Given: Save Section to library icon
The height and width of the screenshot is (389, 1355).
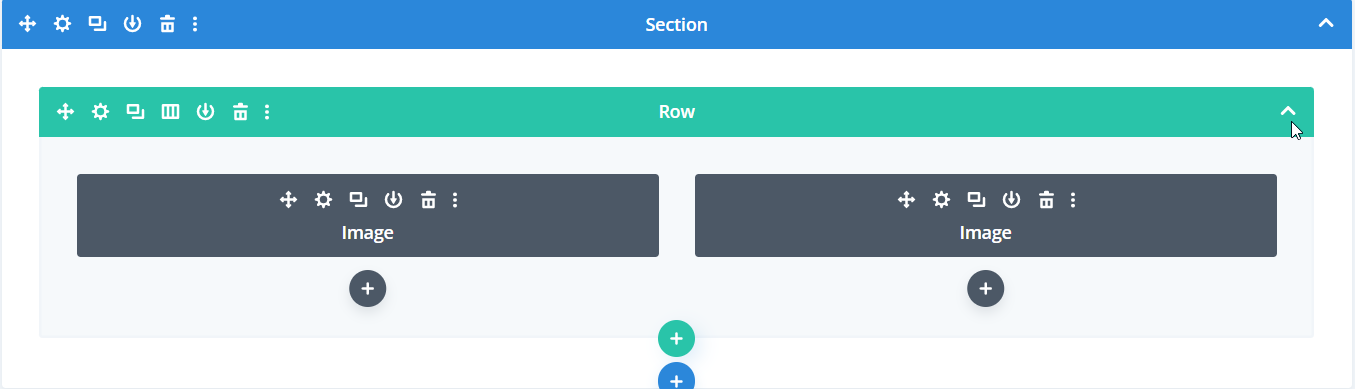Looking at the screenshot, I should [x=132, y=24].
